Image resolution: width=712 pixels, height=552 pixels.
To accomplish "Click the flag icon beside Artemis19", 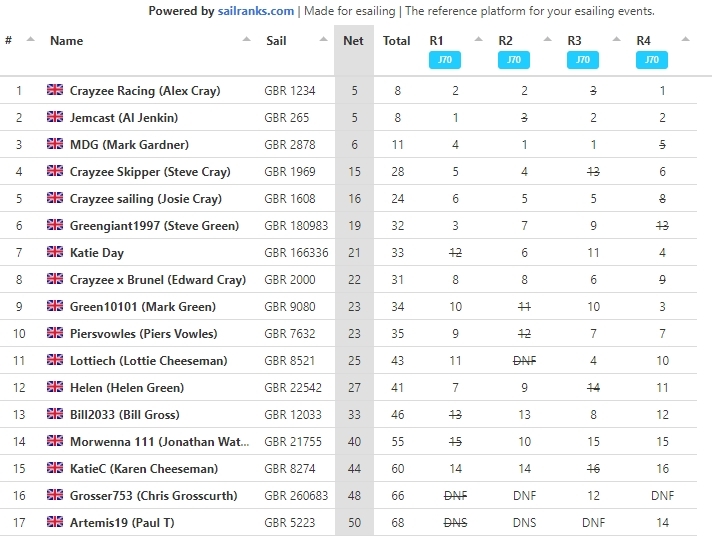I will pos(55,522).
